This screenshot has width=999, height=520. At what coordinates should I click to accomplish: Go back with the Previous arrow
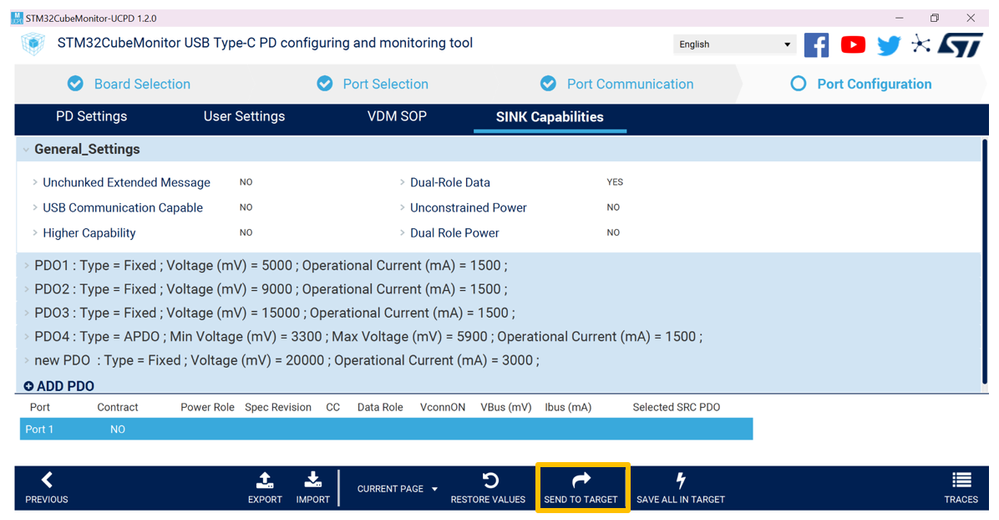pos(46,480)
